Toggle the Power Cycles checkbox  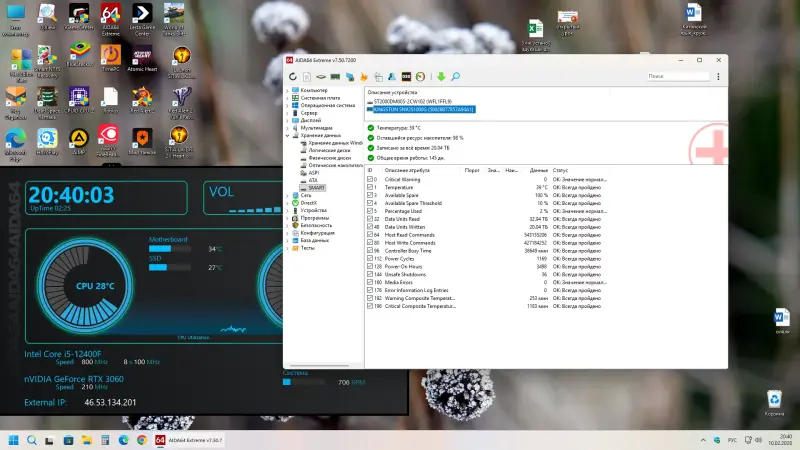370,259
